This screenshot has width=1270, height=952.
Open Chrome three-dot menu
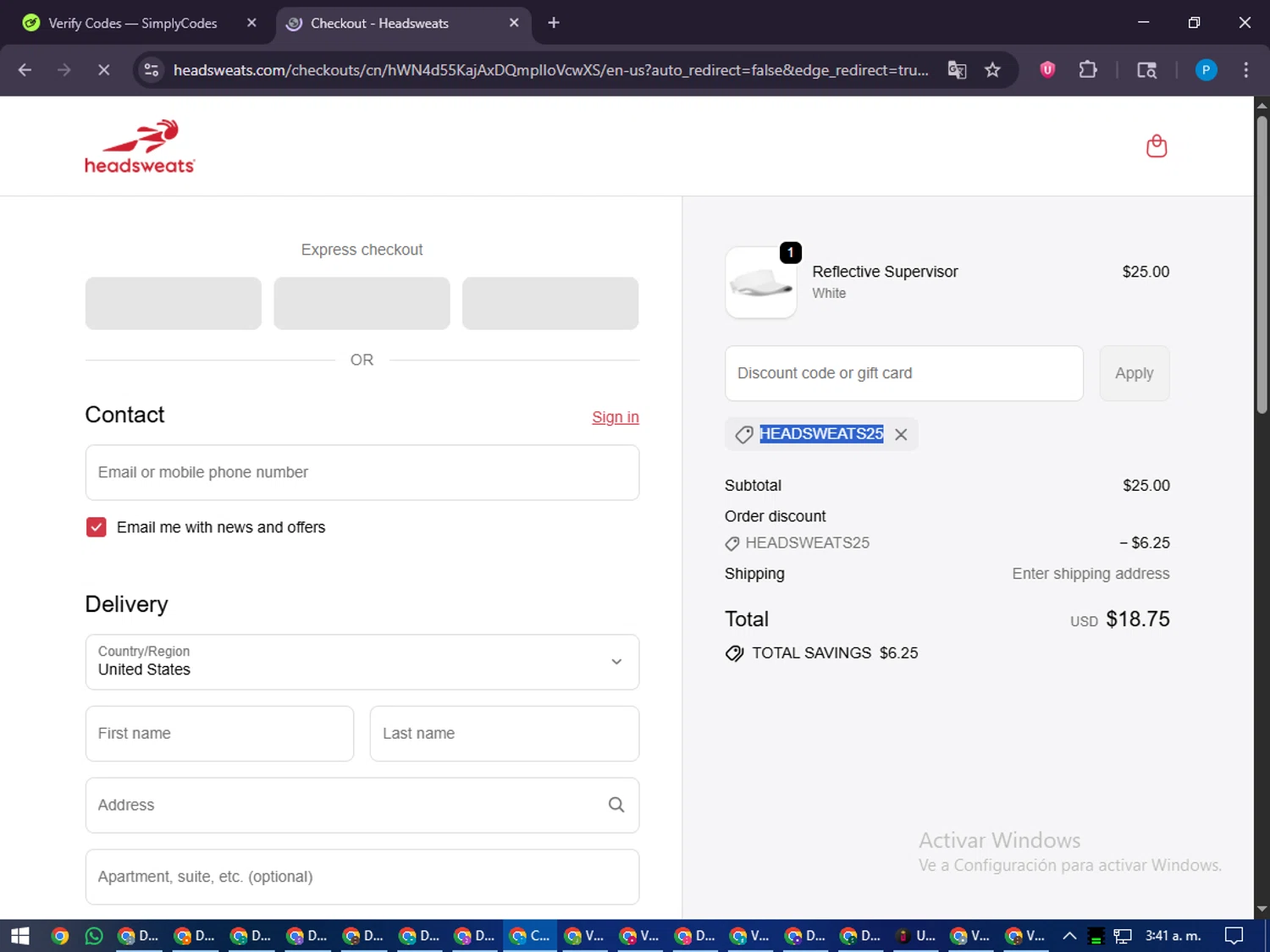(1245, 70)
